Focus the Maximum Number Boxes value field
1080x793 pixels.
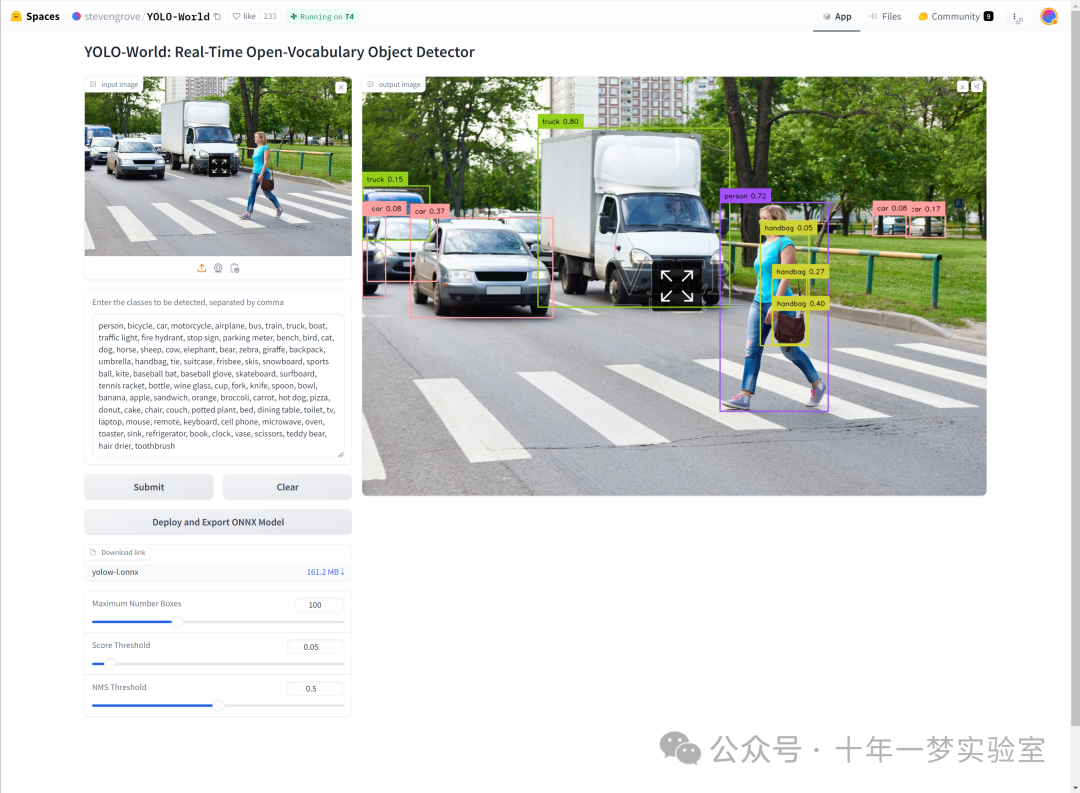319,605
